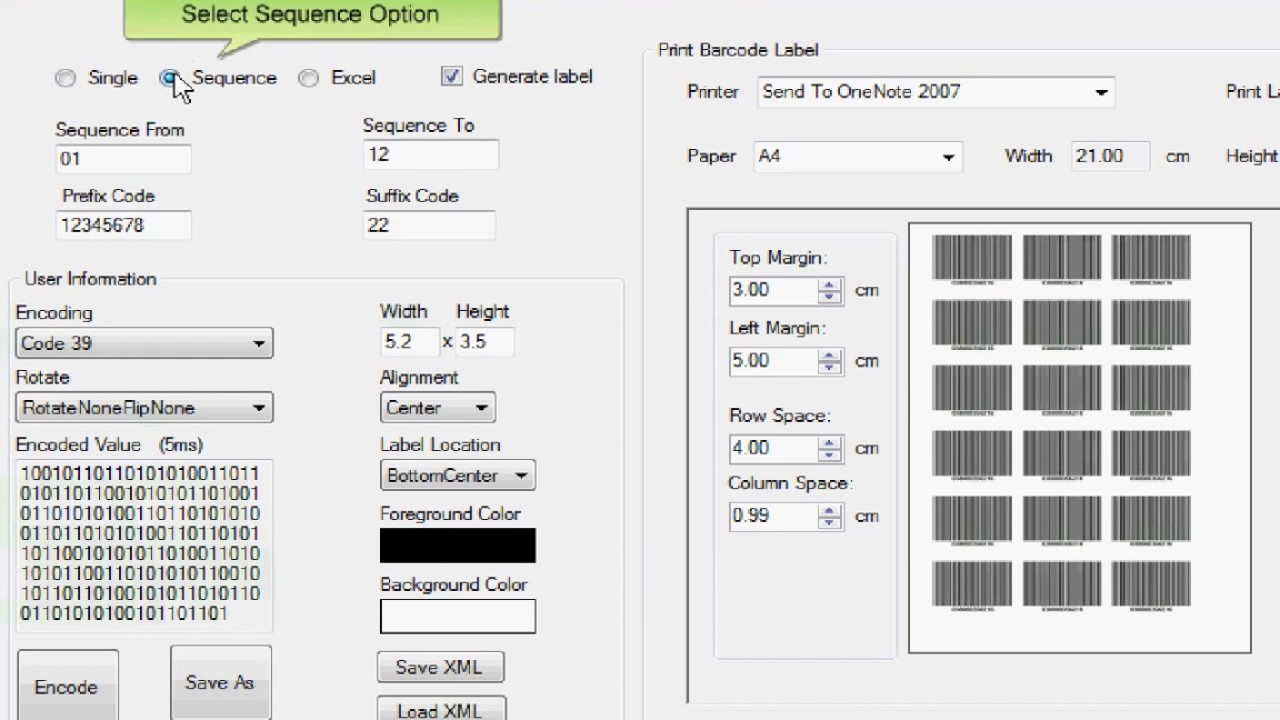Image resolution: width=1280 pixels, height=720 pixels.
Task: Click the barcode label preview page
Action: [x=1079, y=438]
